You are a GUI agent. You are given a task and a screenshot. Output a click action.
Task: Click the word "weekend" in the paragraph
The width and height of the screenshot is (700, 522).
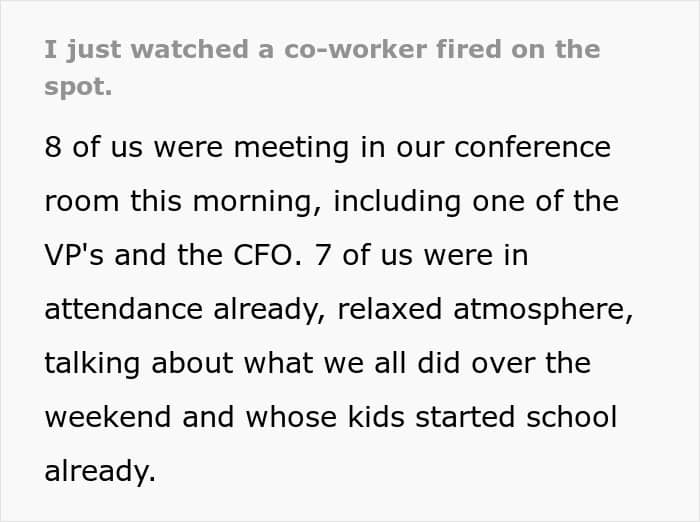105,417
